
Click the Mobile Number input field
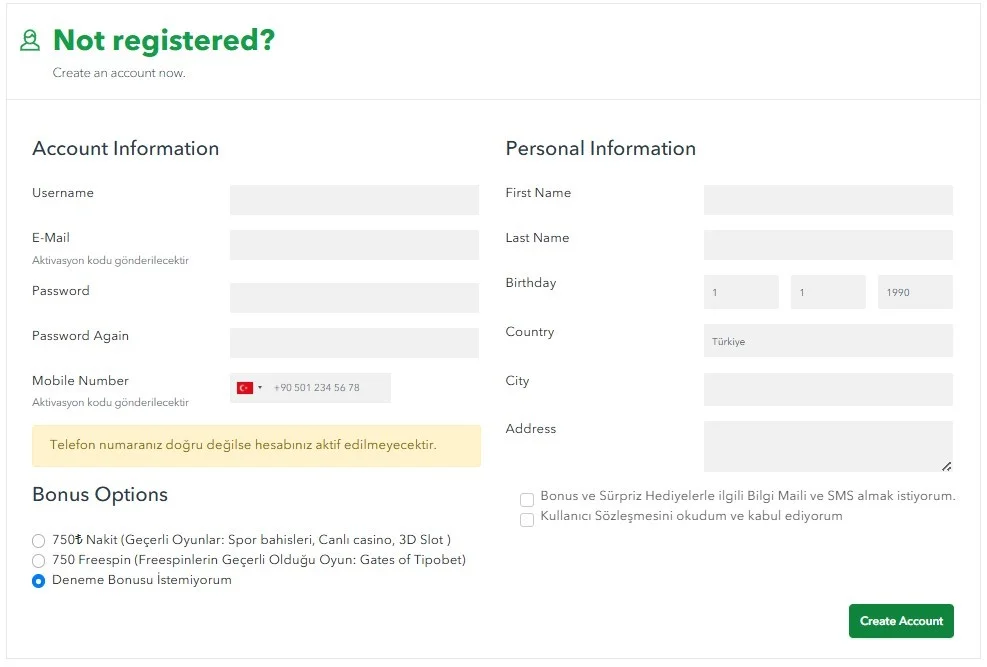(x=328, y=388)
